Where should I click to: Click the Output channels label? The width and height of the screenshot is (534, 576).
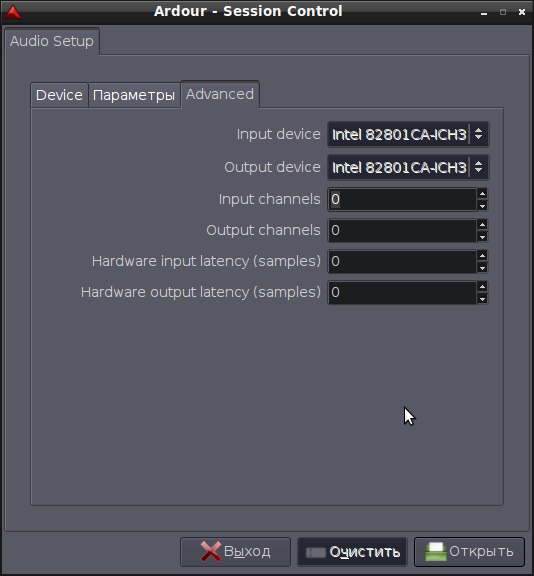point(263,230)
